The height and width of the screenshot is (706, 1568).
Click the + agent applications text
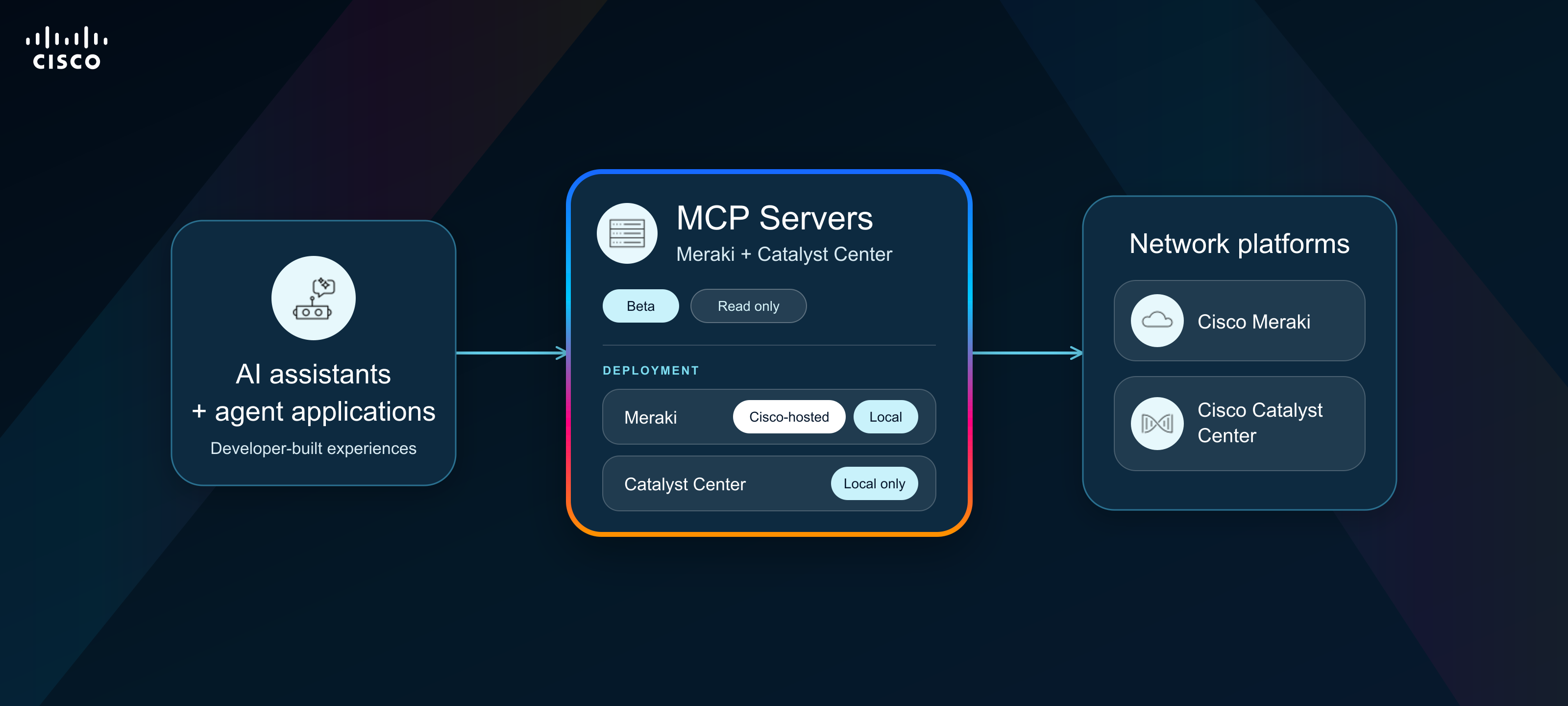click(x=314, y=411)
